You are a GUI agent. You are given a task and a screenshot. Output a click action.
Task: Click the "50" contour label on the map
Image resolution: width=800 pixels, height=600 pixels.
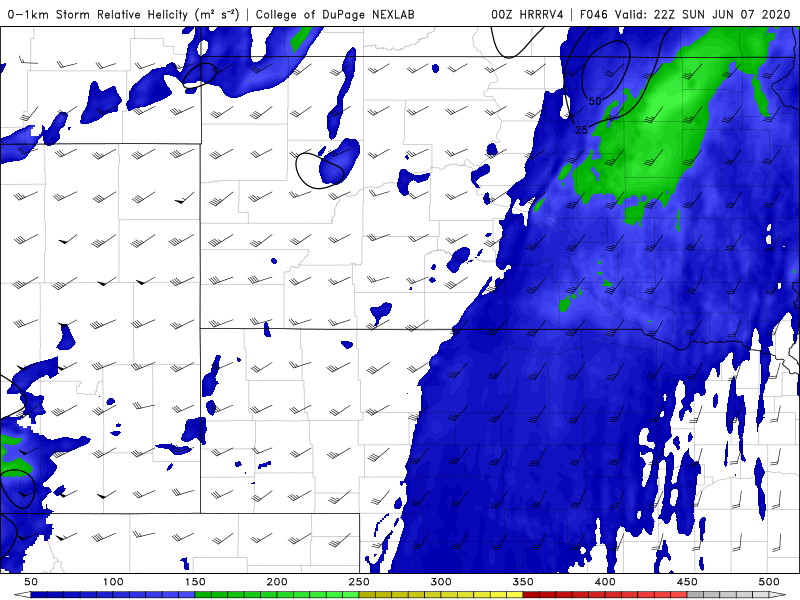(x=595, y=101)
